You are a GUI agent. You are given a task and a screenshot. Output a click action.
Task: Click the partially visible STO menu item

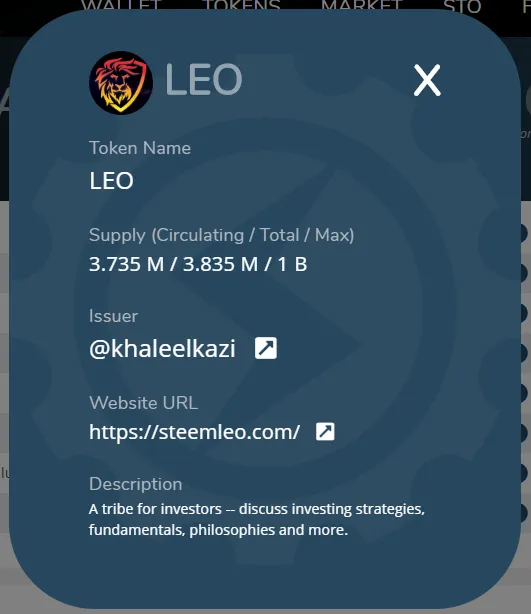click(462, 6)
